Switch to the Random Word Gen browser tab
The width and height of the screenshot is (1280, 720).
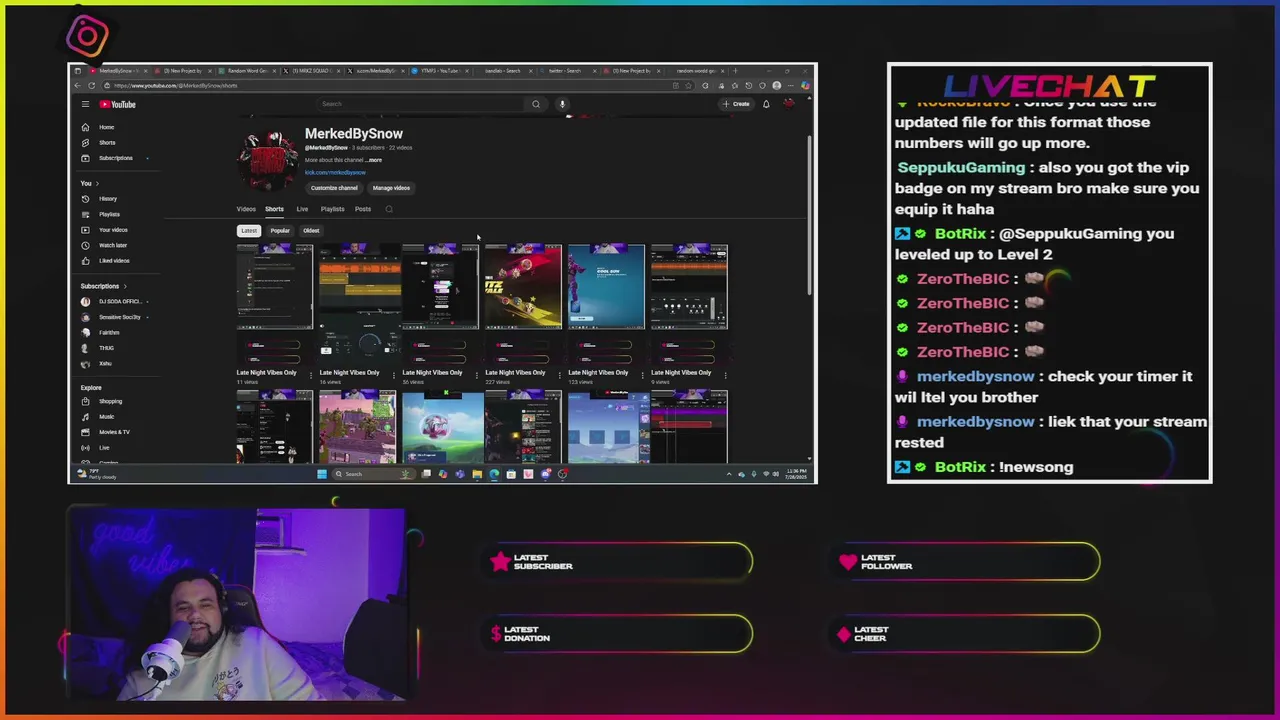tap(246, 71)
